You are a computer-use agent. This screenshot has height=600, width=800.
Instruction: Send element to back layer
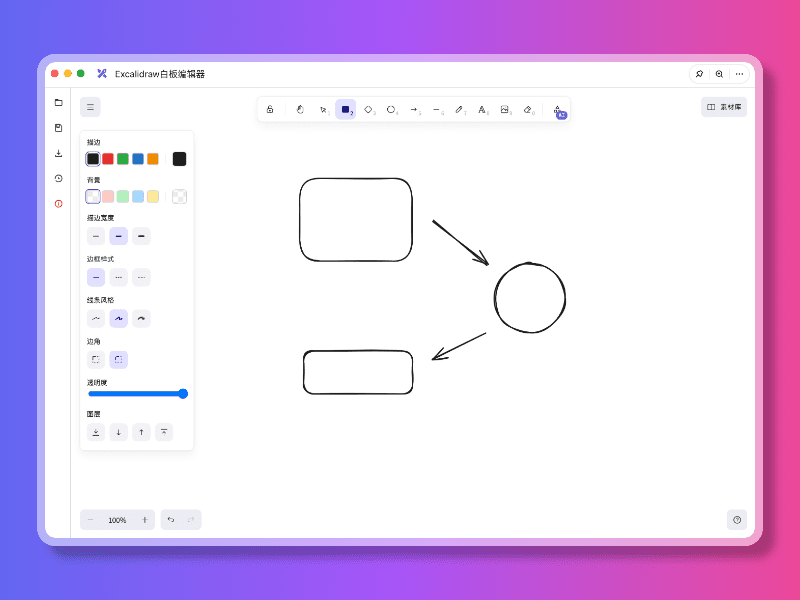click(96, 432)
